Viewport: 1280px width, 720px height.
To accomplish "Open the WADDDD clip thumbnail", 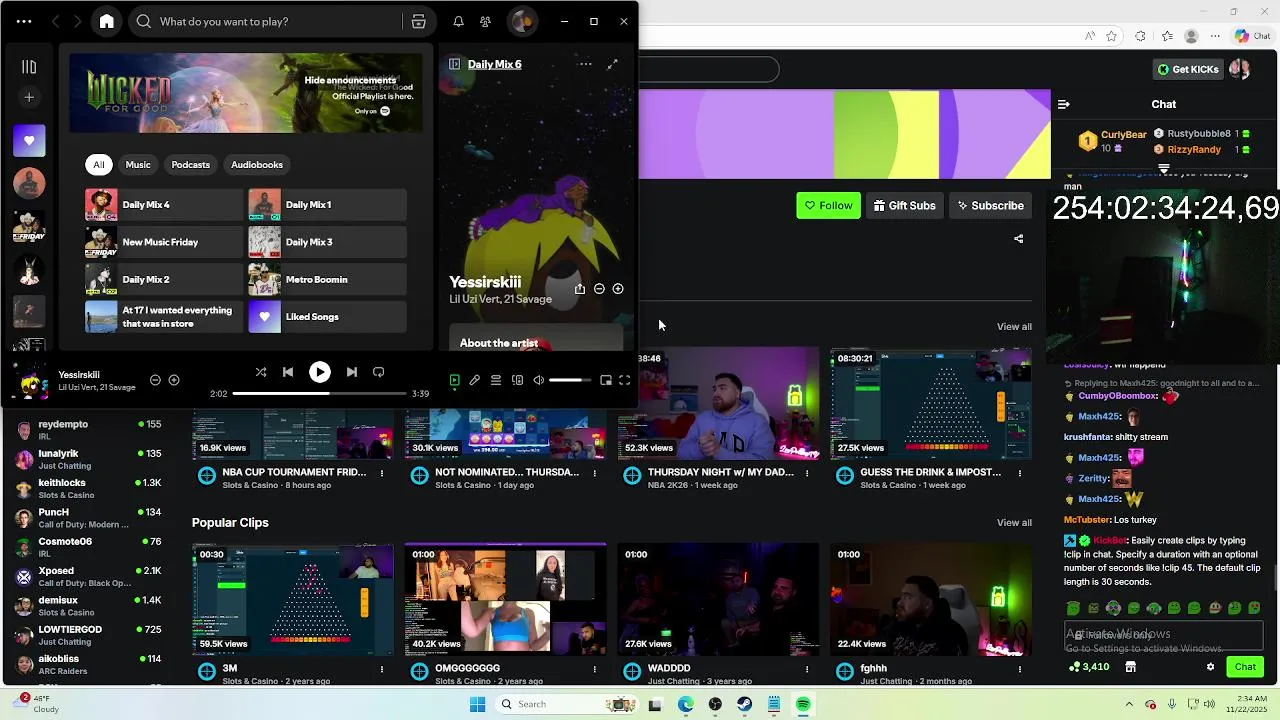I will coord(717,599).
